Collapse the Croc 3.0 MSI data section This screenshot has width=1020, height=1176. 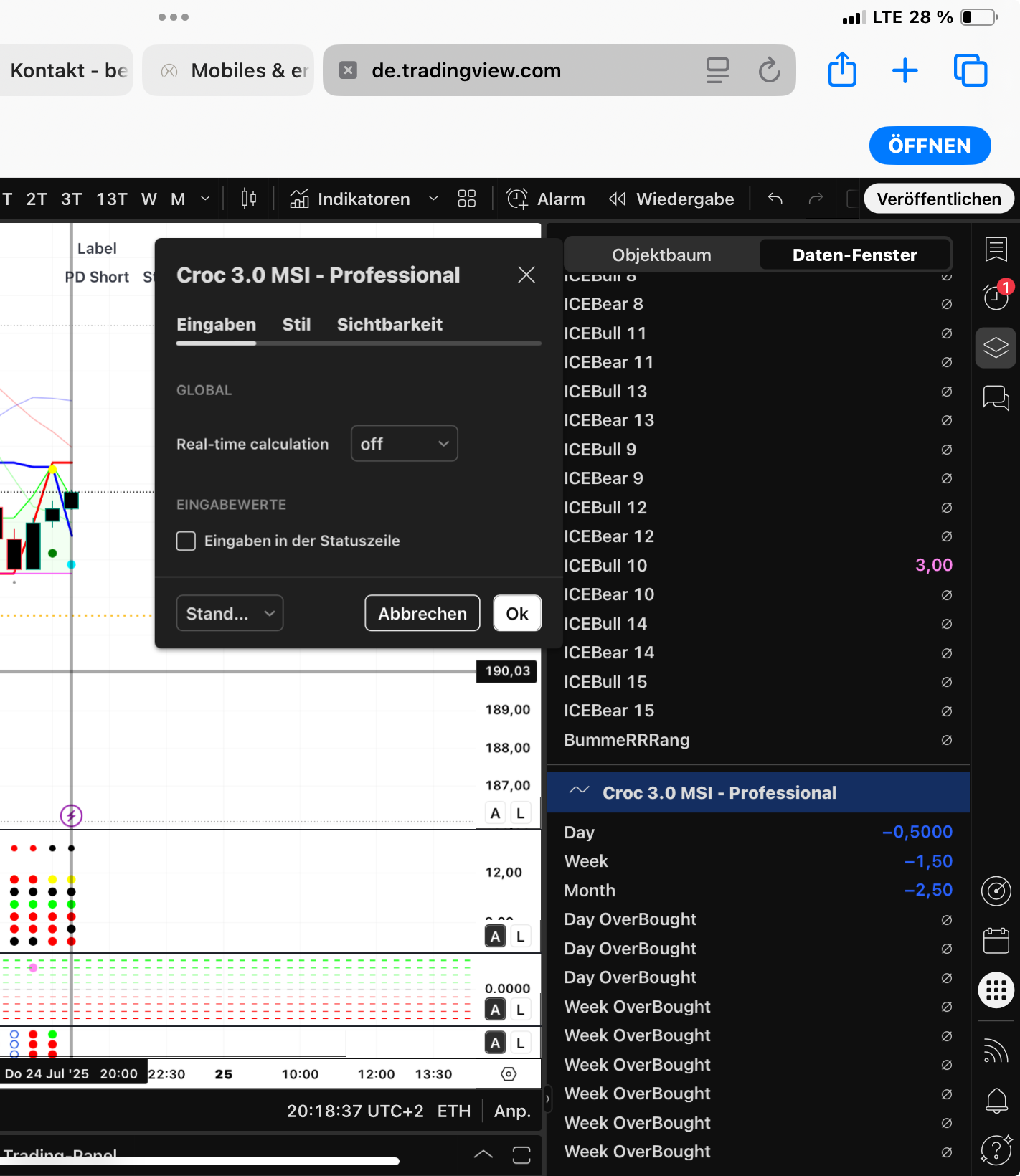[x=579, y=792]
